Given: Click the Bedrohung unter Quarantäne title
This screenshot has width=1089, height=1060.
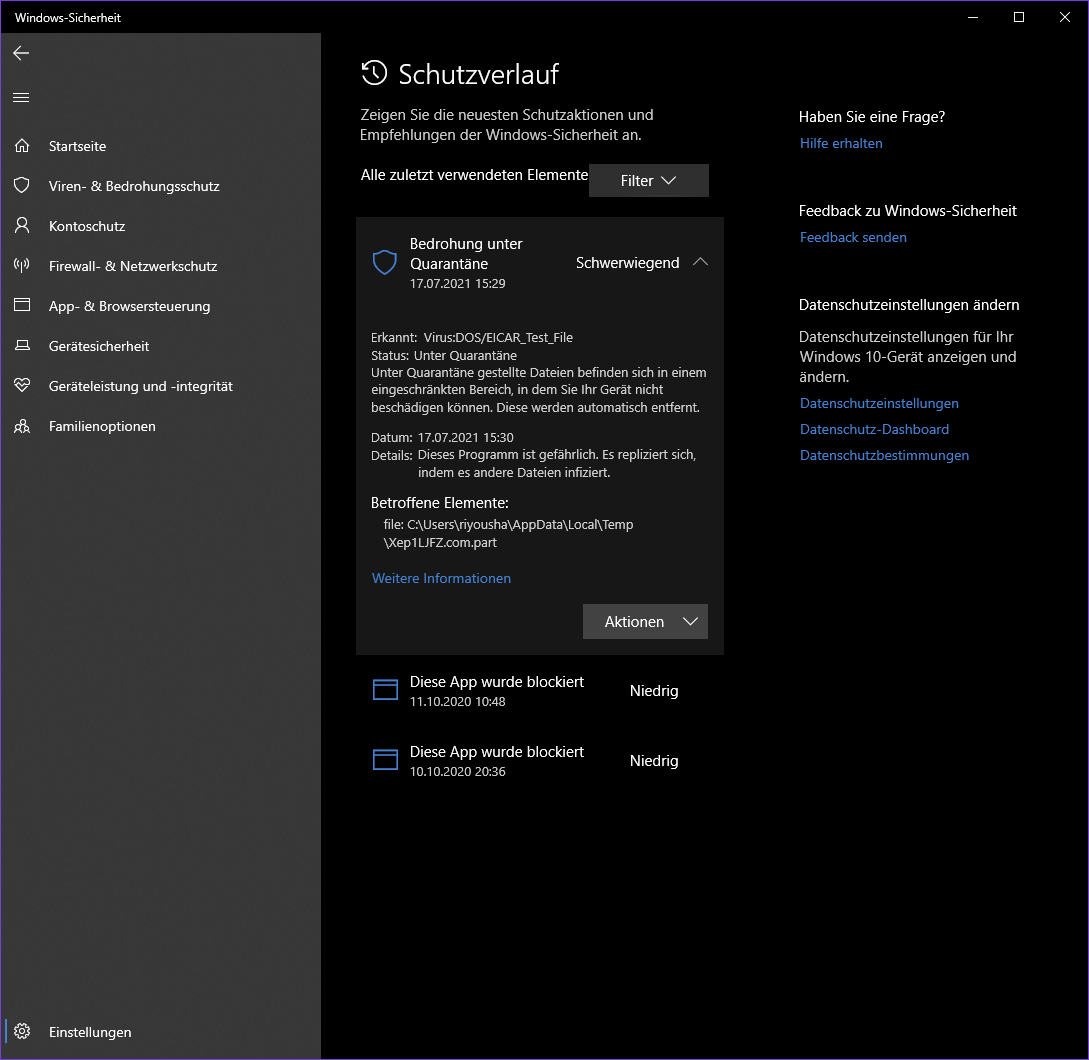Looking at the screenshot, I should pos(466,254).
